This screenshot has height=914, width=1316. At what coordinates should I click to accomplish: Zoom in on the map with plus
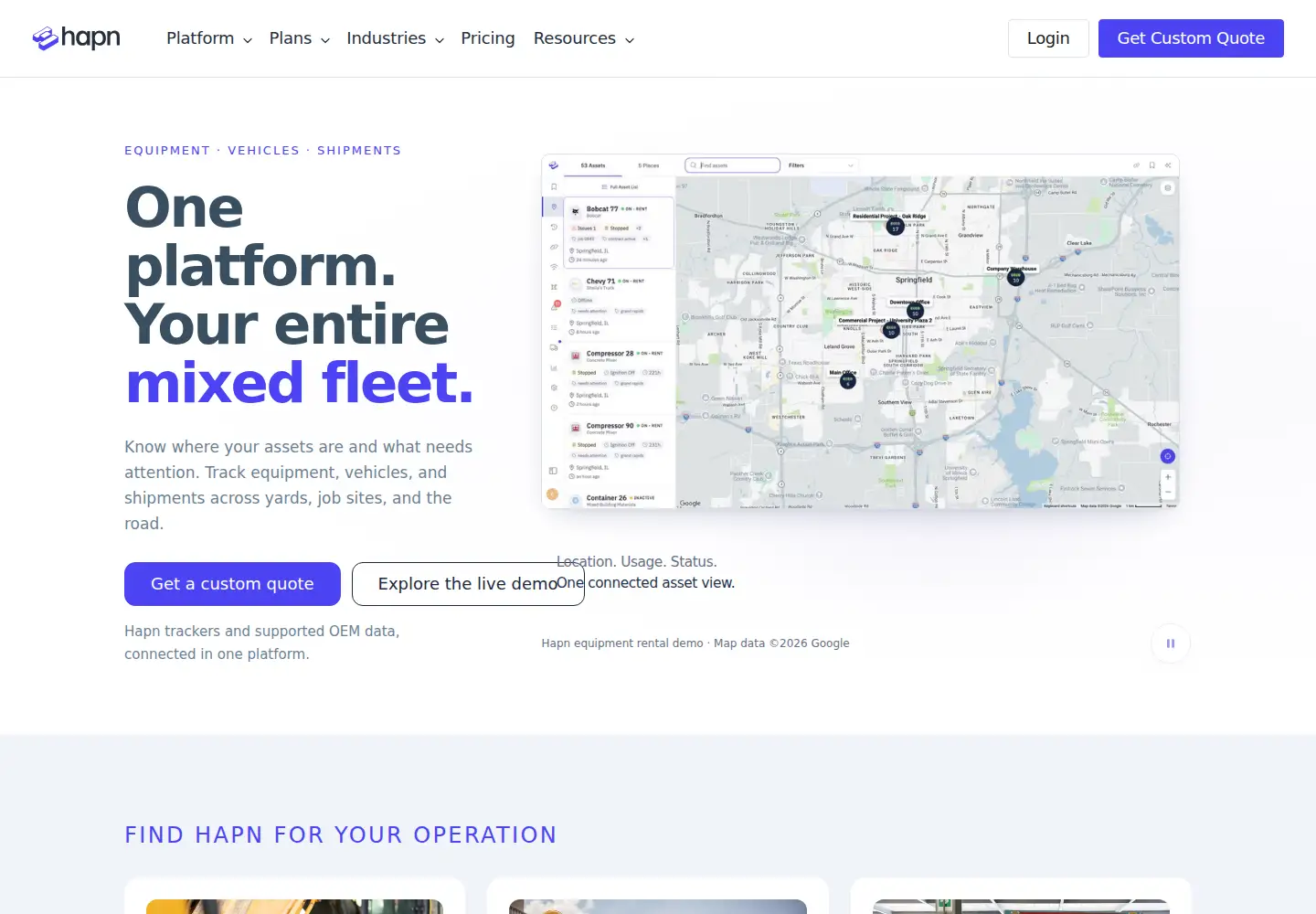tap(1168, 477)
